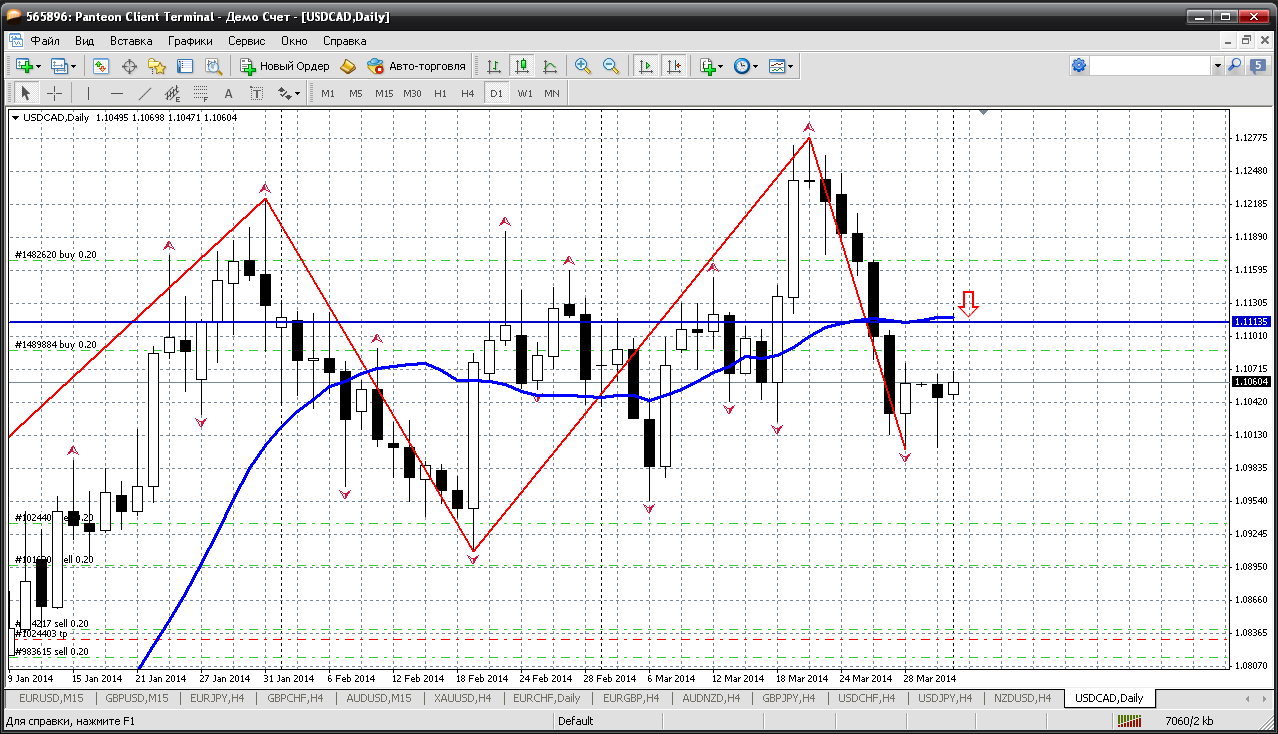Image resolution: width=1278 pixels, height=734 pixels.
Task: Click the Новый Ордер button
Action: pos(285,66)
